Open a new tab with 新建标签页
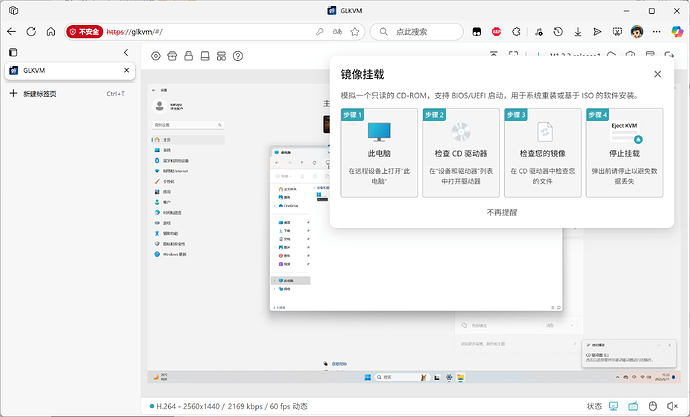This screenshot has width=690, height=417. (40, 93)
